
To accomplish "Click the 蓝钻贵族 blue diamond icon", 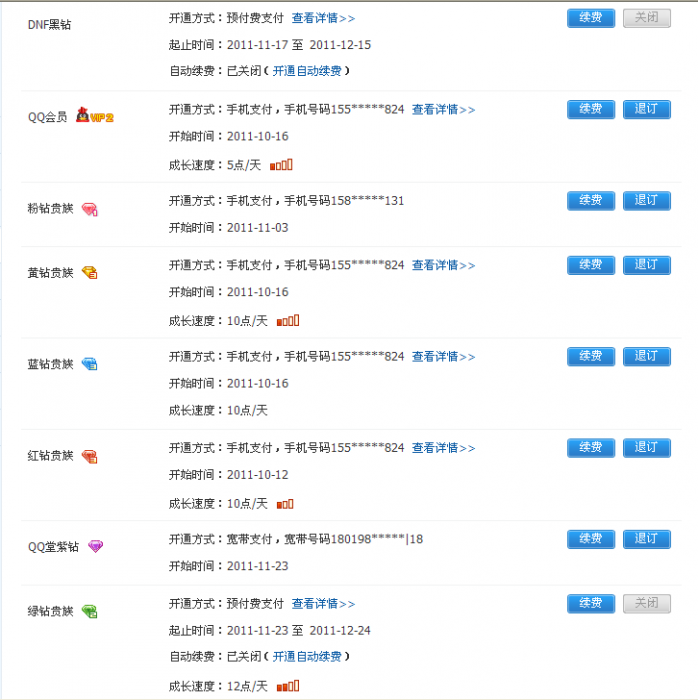I will coord(89,364).
